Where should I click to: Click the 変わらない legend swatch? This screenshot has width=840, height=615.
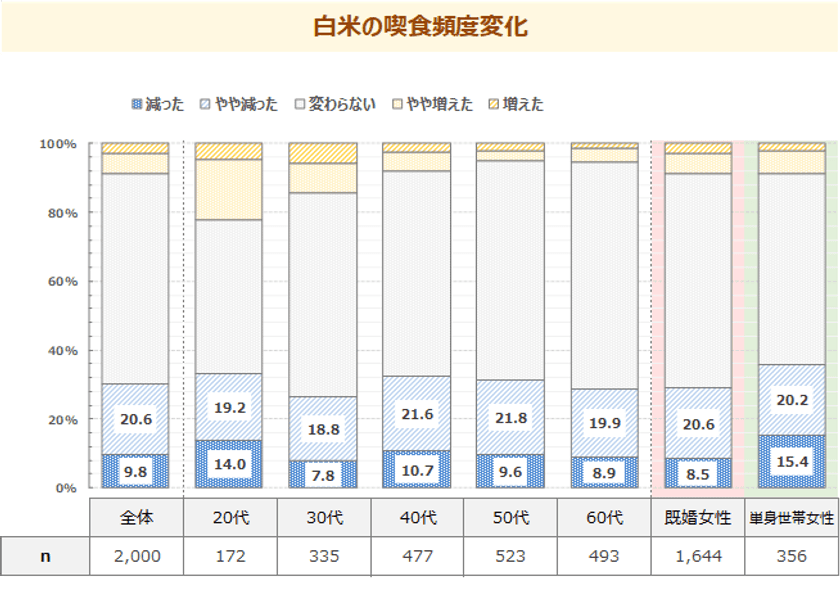coord(300,104)
